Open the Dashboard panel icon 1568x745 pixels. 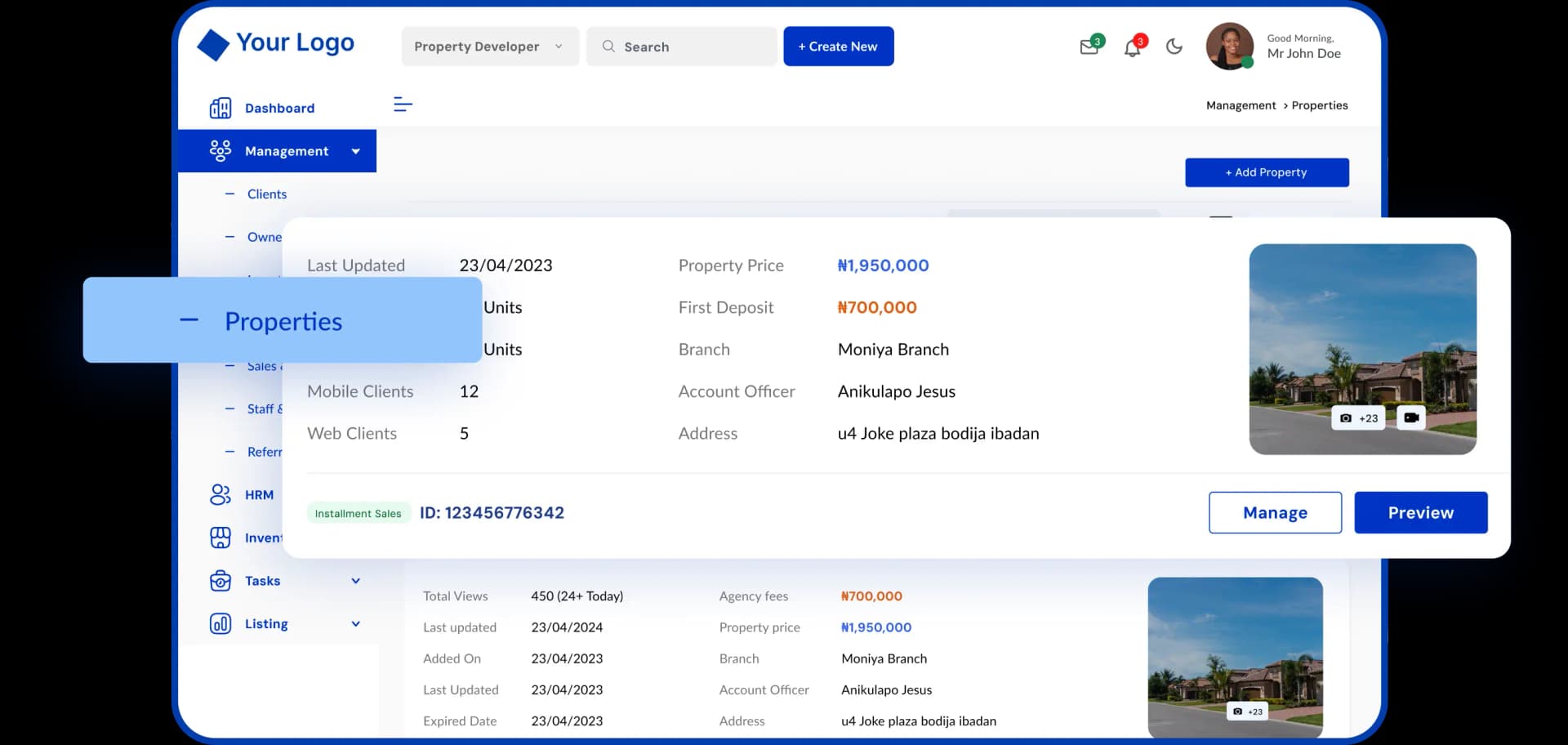[220, 107]
